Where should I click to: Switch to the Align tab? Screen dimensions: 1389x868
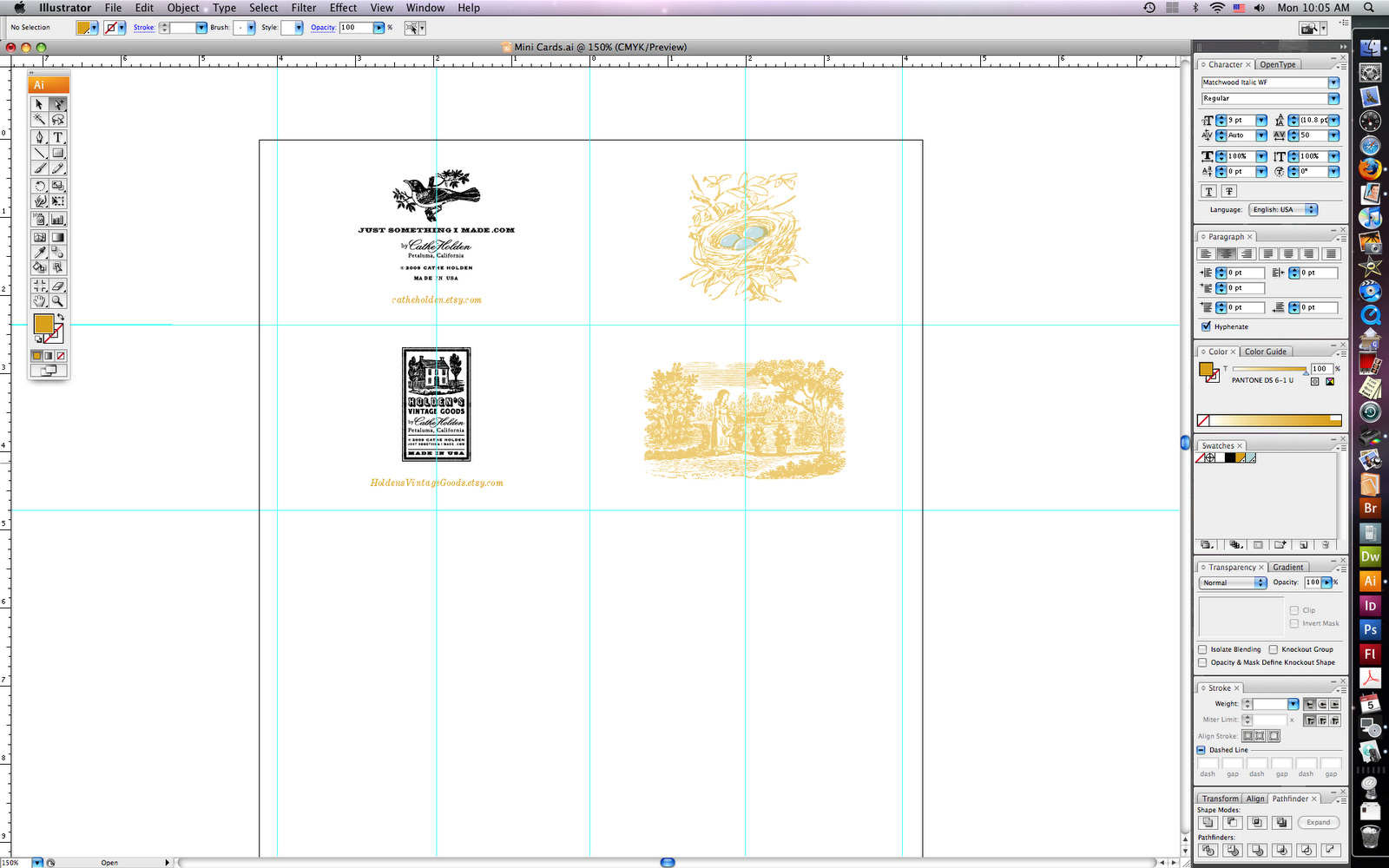click(x=1255, y=799)
